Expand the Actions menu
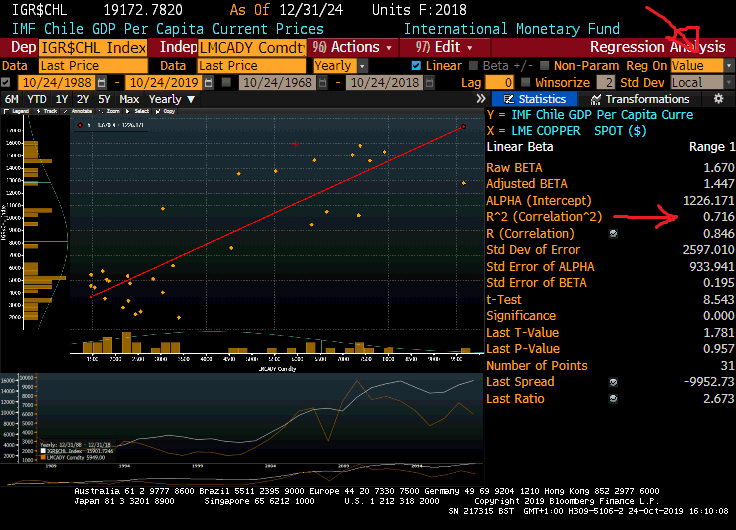Screen dimensions: 736x530 (x=353, y=47)
